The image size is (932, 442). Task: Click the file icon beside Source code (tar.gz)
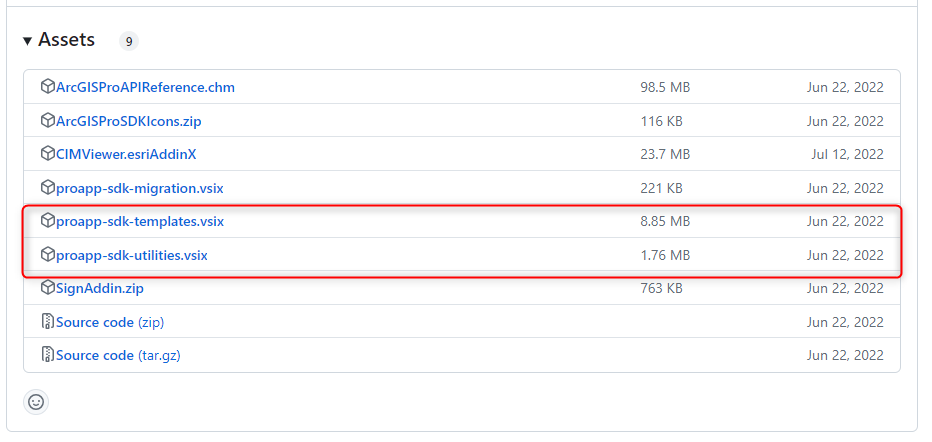click(47, 355)
